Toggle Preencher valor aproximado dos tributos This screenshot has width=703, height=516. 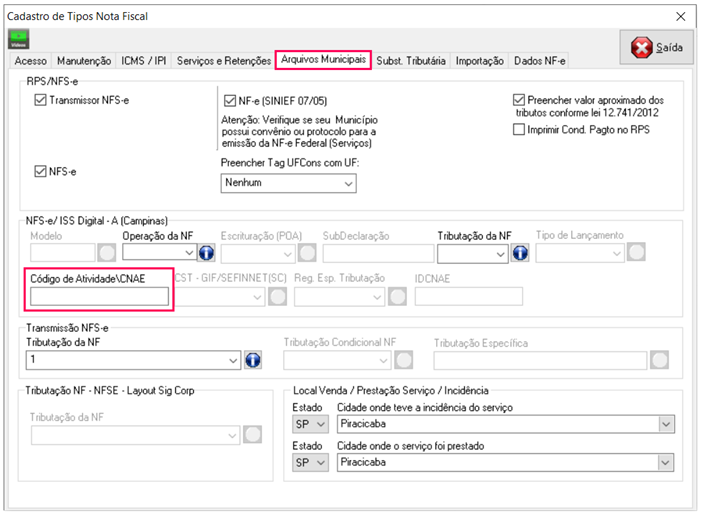(x=518, y=100)
